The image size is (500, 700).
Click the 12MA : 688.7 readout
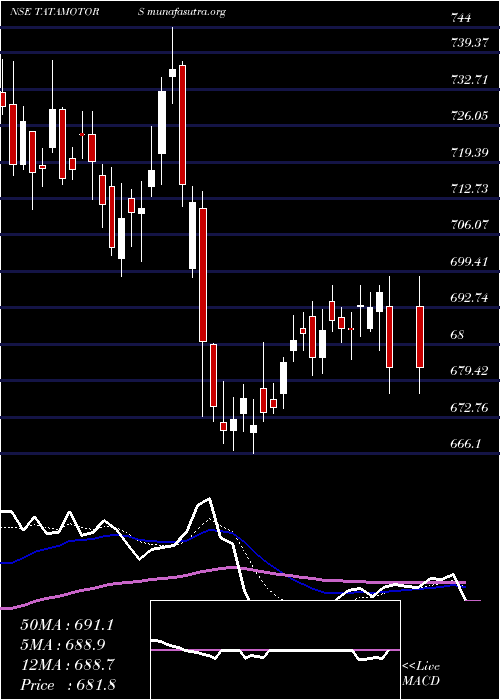click(67, 665)
